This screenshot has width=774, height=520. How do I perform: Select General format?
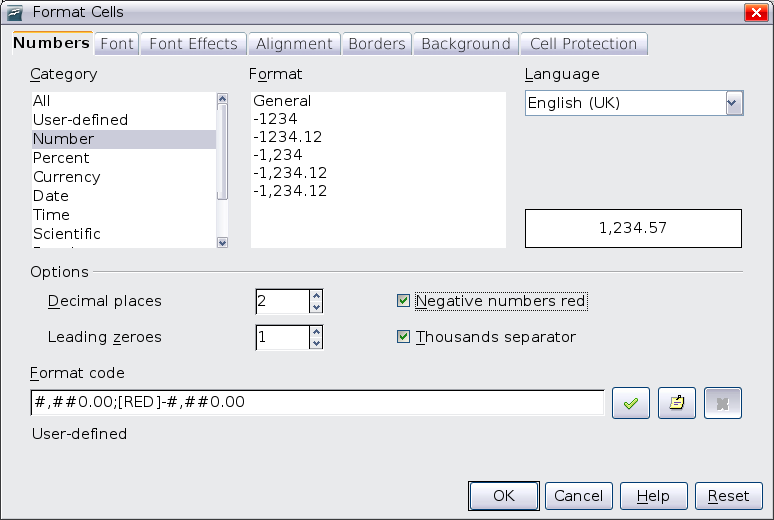(378, 101)
